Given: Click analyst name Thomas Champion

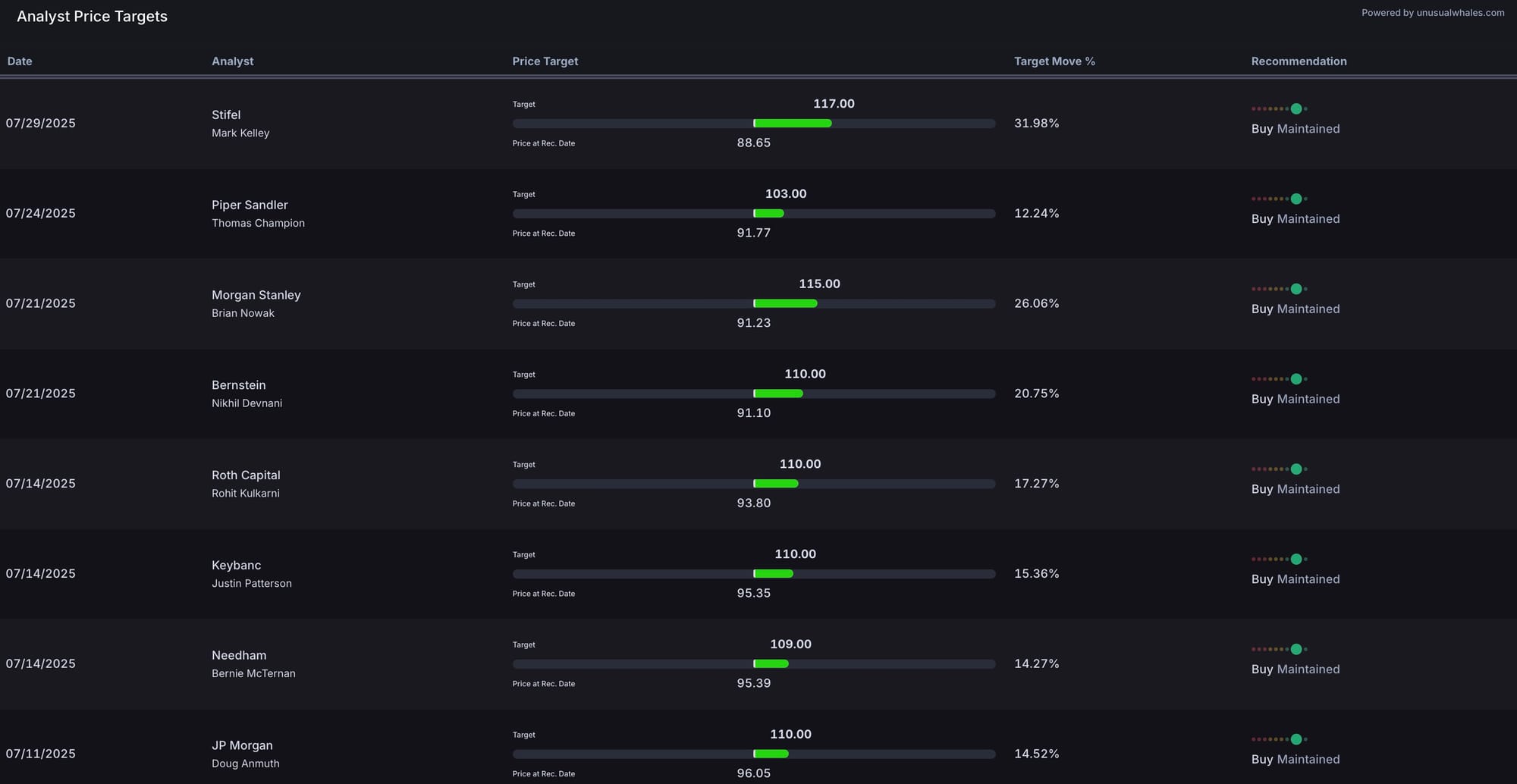Looking at the screenshot, I should (258, 224).
